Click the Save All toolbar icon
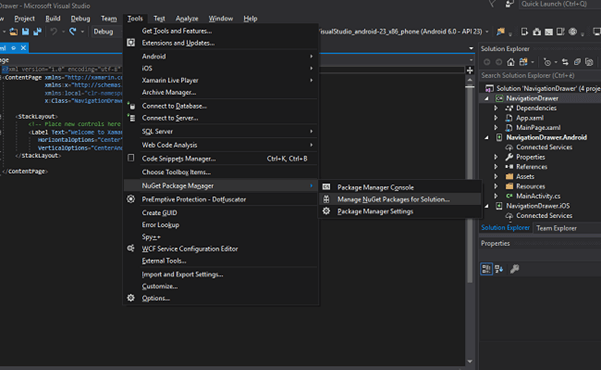601x370 pixels. click(x=37, y=31)
